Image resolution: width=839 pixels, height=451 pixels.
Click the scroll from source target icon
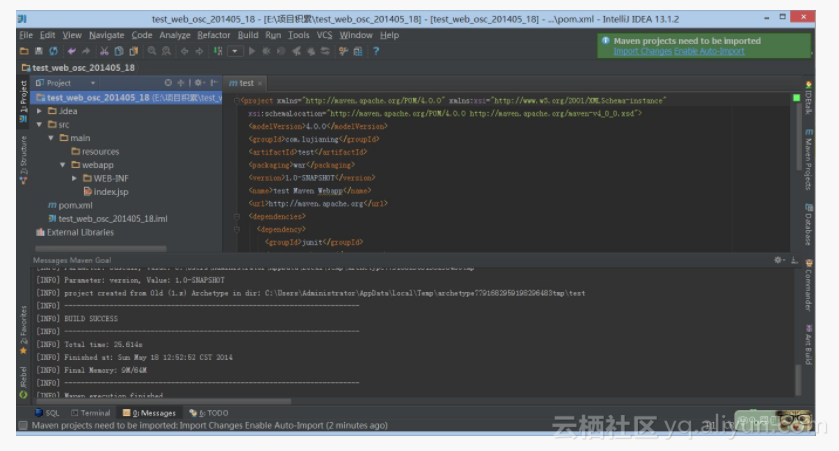[x=168, y=83]
